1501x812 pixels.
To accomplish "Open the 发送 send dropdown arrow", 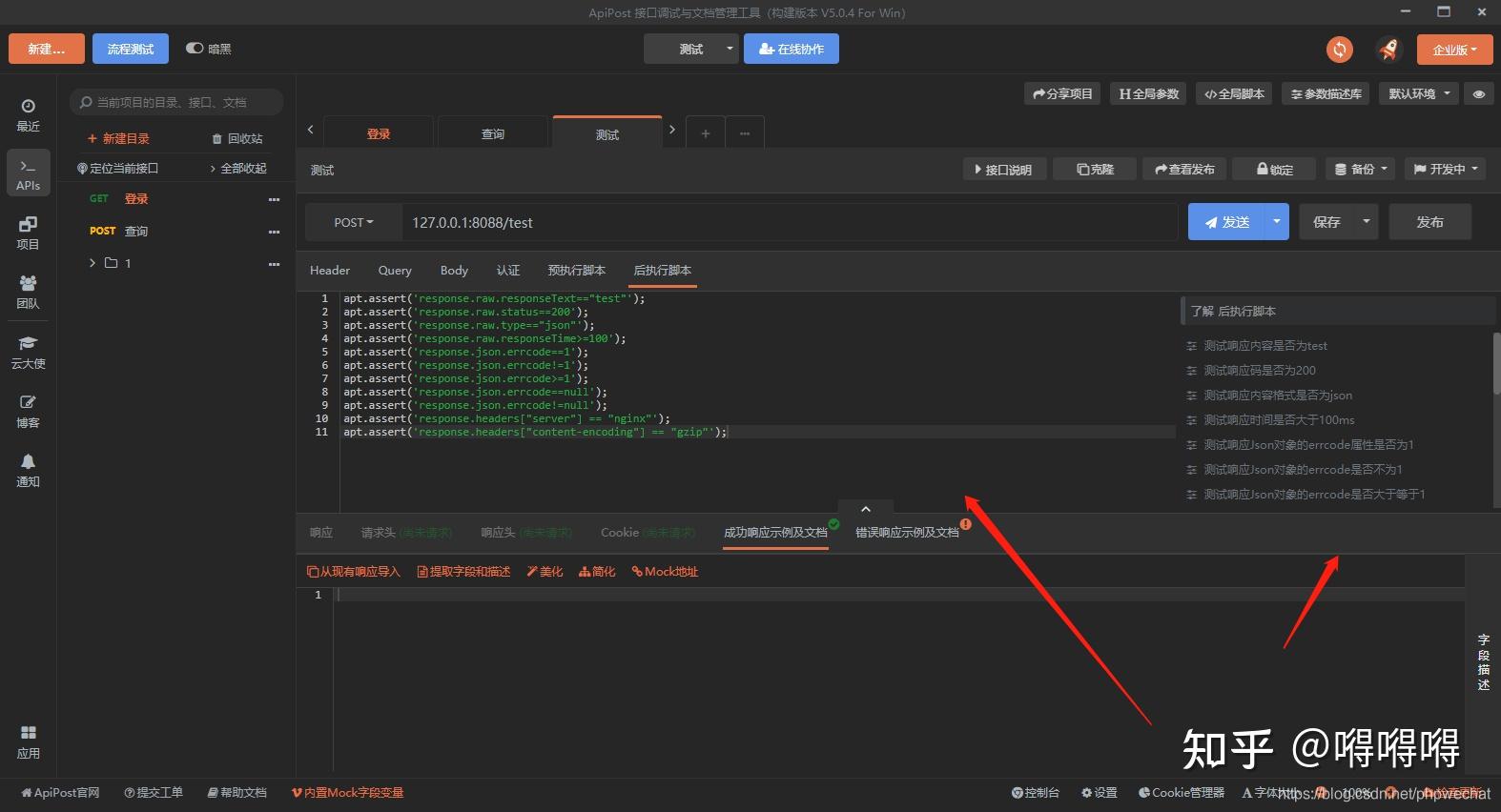I will tap(1277, 221).
